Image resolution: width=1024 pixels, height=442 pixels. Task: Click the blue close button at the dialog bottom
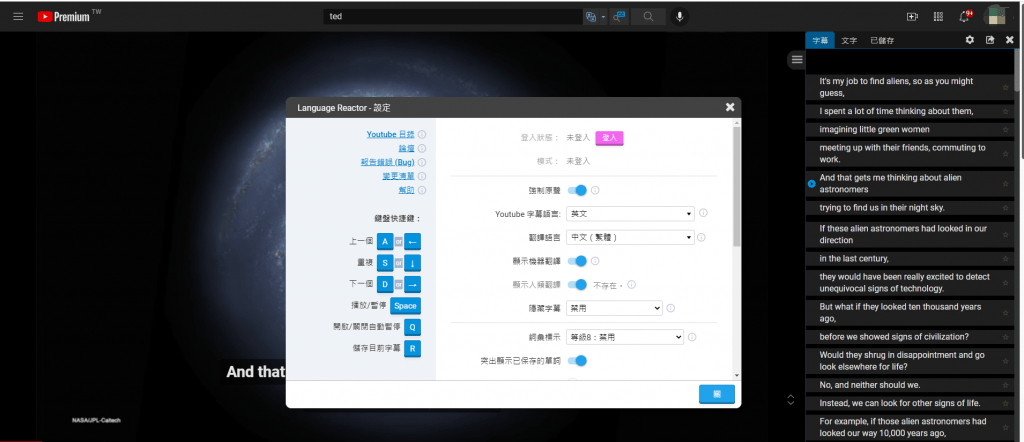[716, 394]
